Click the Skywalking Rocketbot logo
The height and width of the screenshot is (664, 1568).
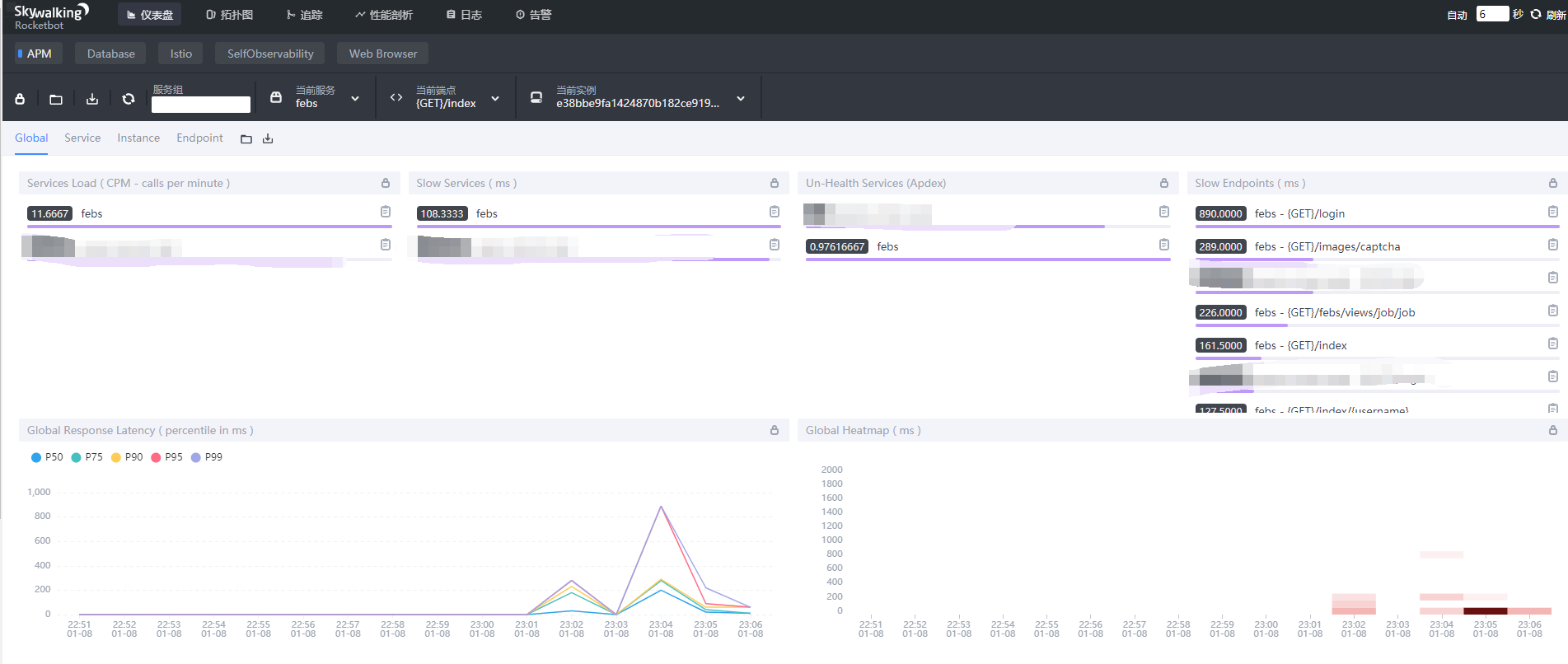(51, 16)
